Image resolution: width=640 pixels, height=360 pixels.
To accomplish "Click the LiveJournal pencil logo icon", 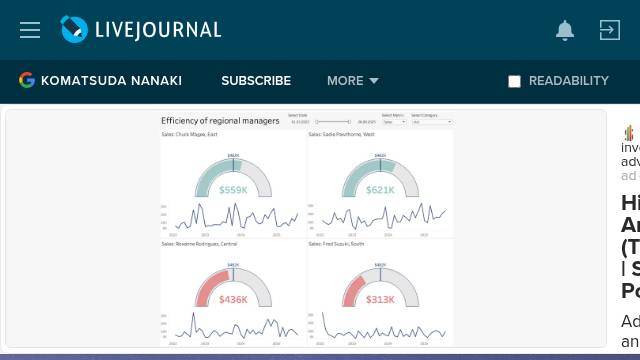I will (74, 29).
